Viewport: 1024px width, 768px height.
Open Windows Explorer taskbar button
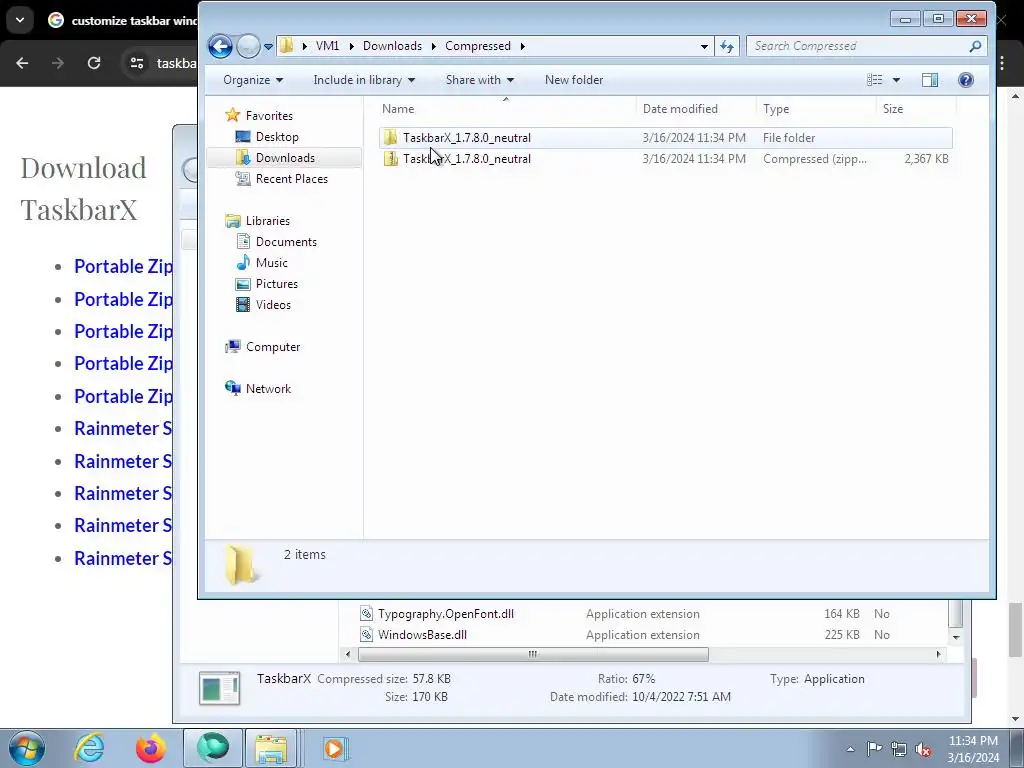pyautogui.click(x=271, y=748)
